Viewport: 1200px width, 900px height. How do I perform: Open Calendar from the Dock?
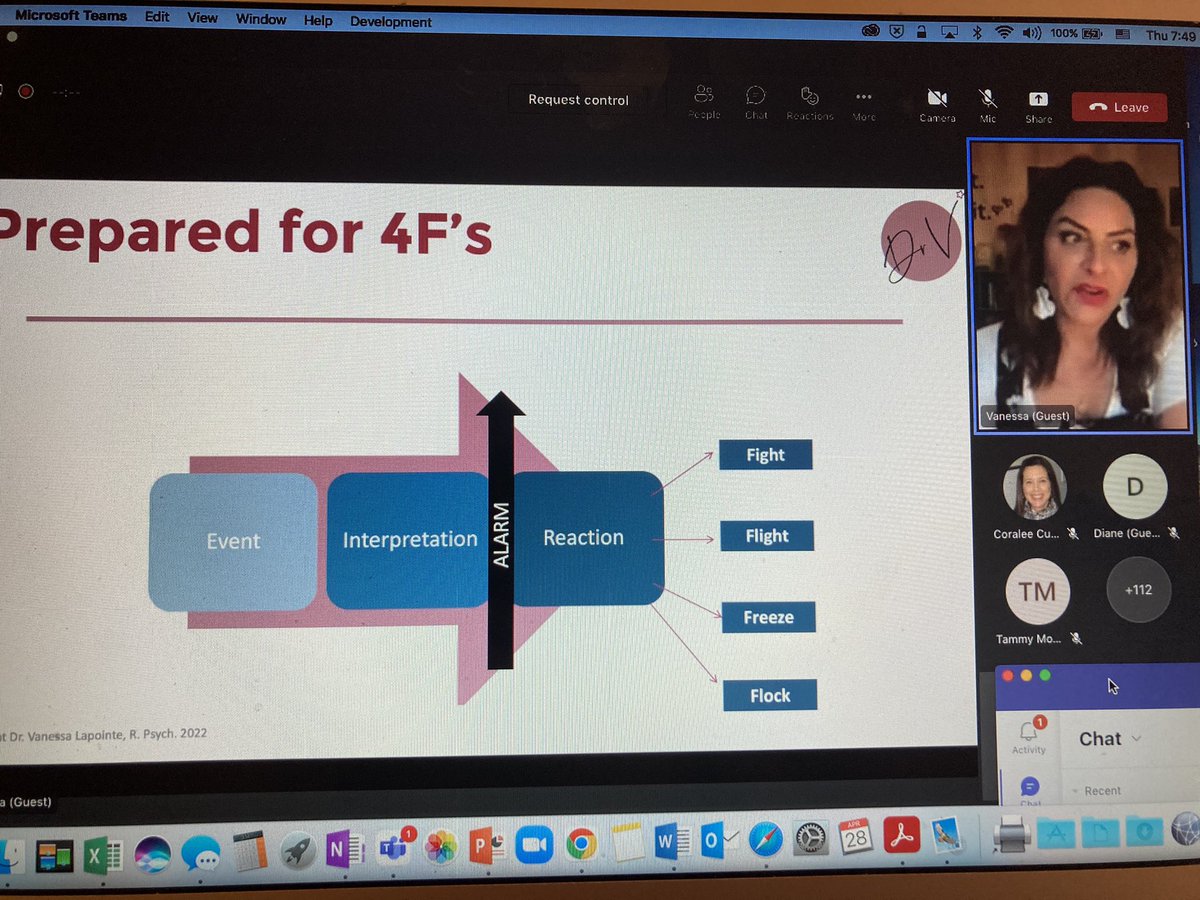856,835
